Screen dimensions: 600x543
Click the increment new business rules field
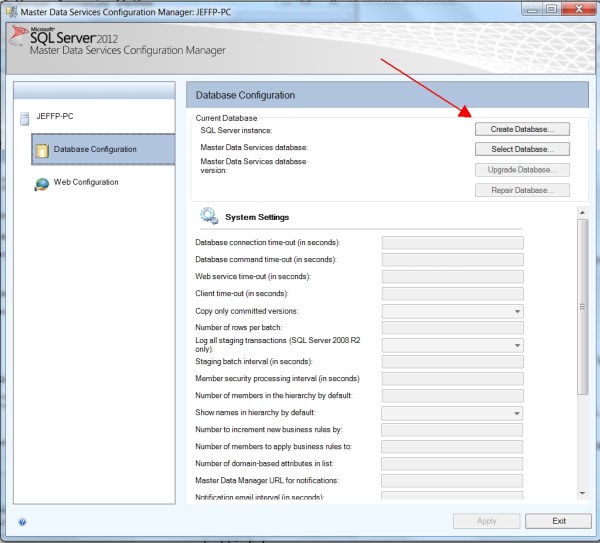(x=452, y=430)
